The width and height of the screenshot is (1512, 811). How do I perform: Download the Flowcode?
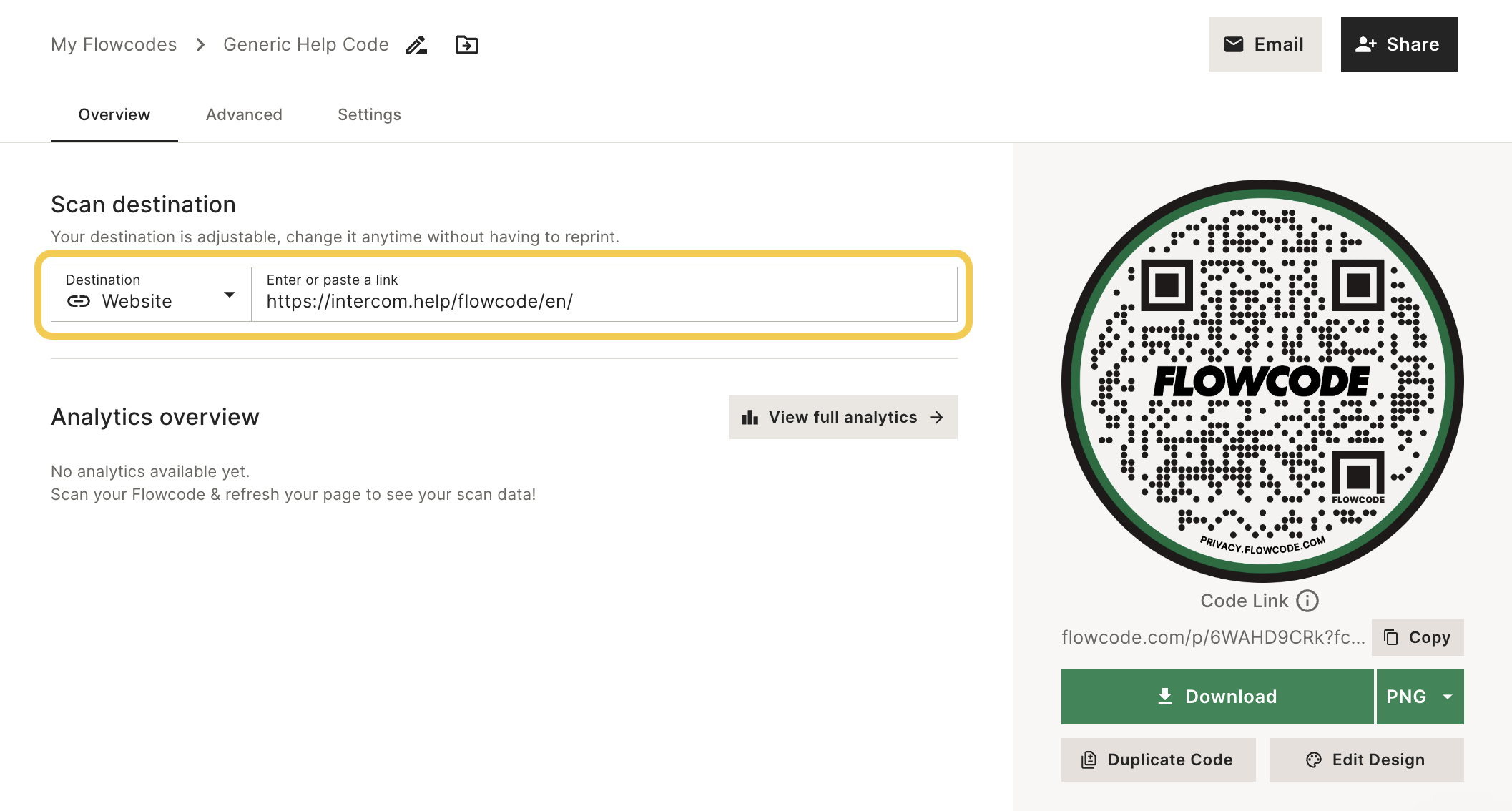1217,697
